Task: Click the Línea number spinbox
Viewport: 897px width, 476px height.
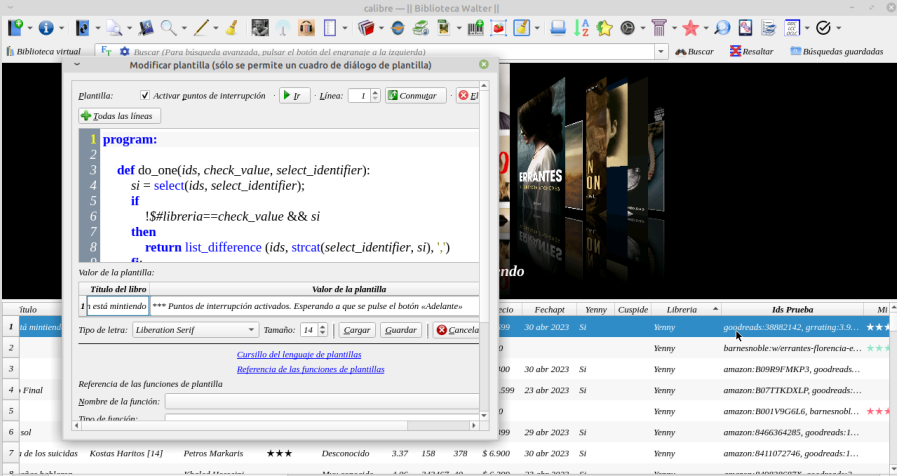Action: coord(364,96)
